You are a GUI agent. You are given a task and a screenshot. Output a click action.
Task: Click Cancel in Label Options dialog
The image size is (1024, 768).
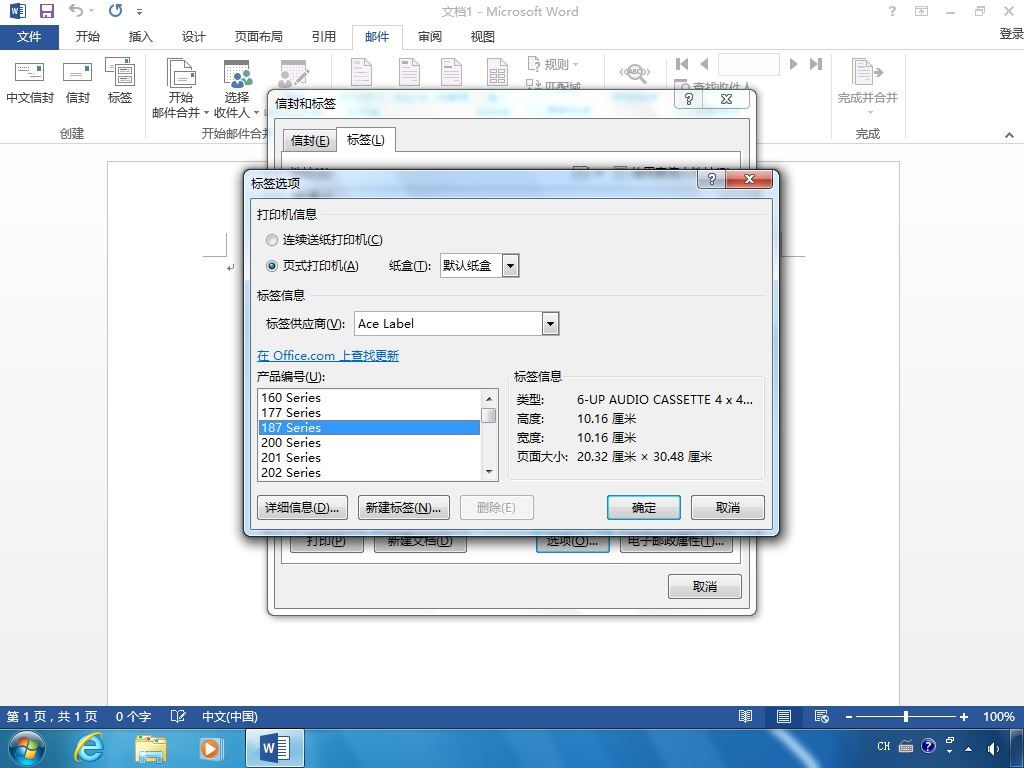point(728,507)
